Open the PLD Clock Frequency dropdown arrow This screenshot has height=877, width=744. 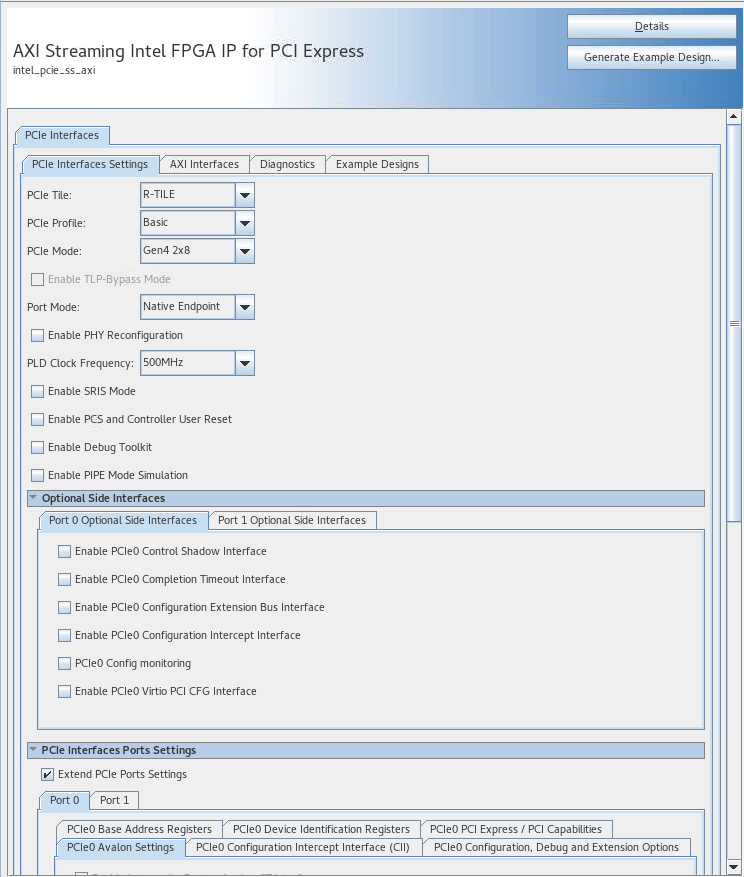(x=244, y=363)
